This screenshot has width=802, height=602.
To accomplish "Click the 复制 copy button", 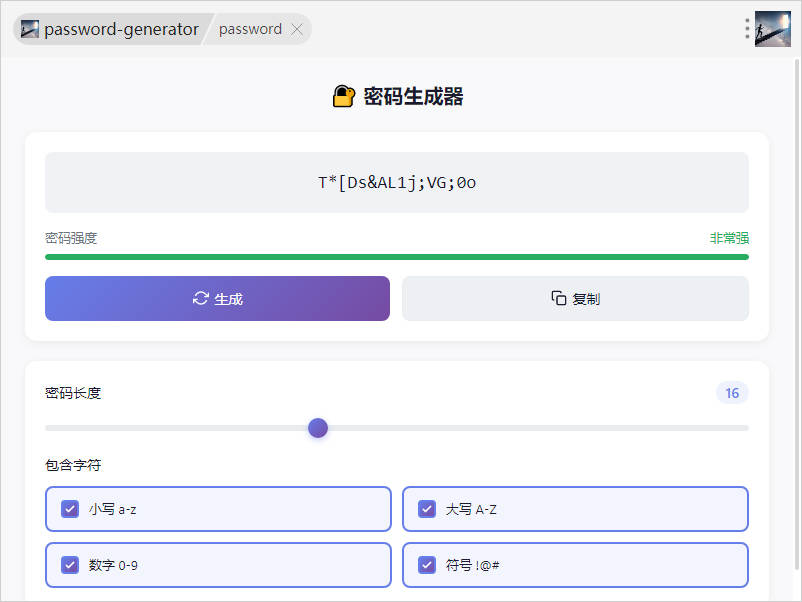I will click(x=575, y=299).
